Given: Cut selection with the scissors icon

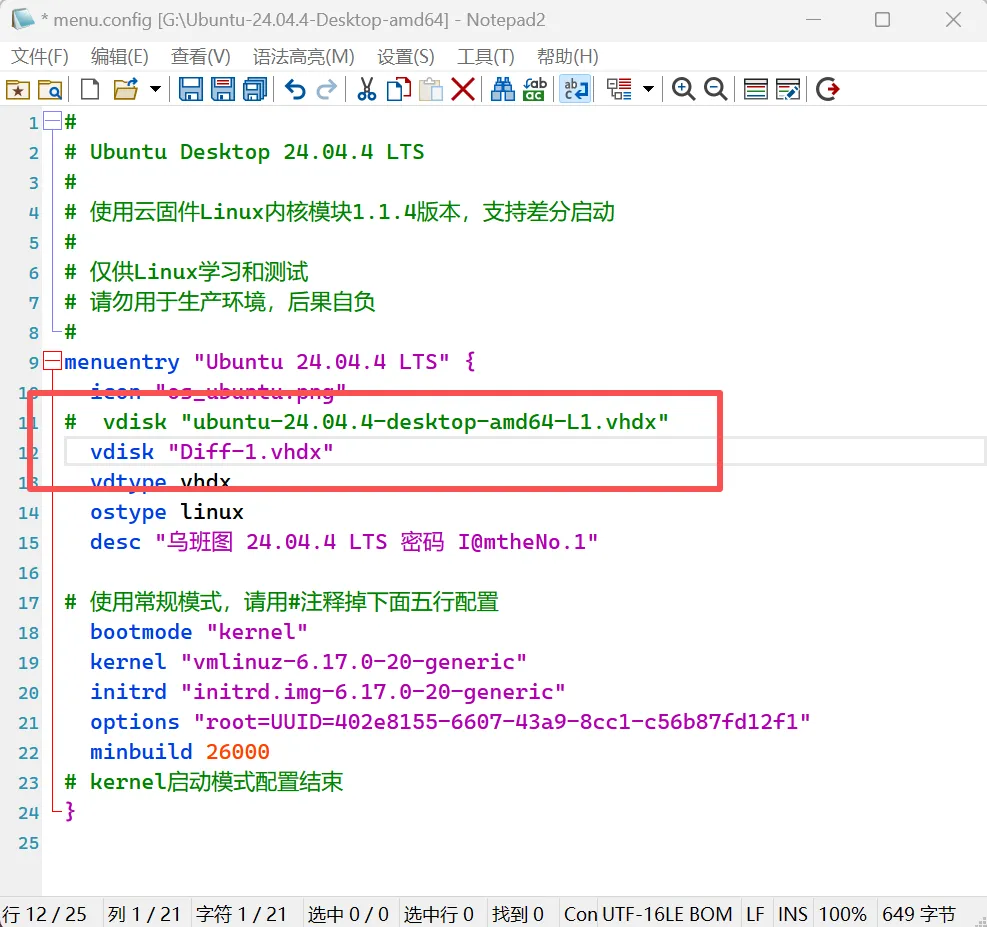Looking at the screenshot, I should [366, 89].
